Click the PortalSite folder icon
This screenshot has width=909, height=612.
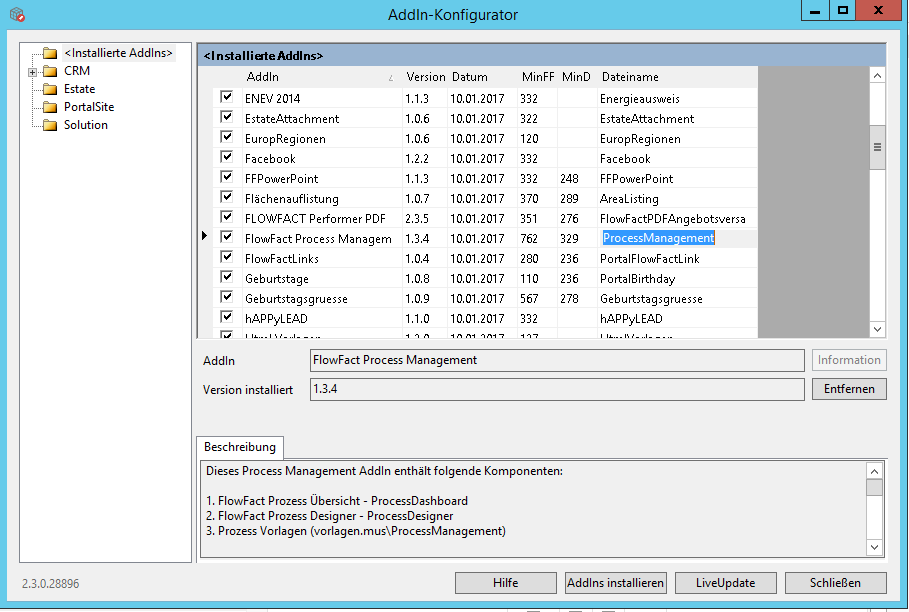[x=50, y=107]
